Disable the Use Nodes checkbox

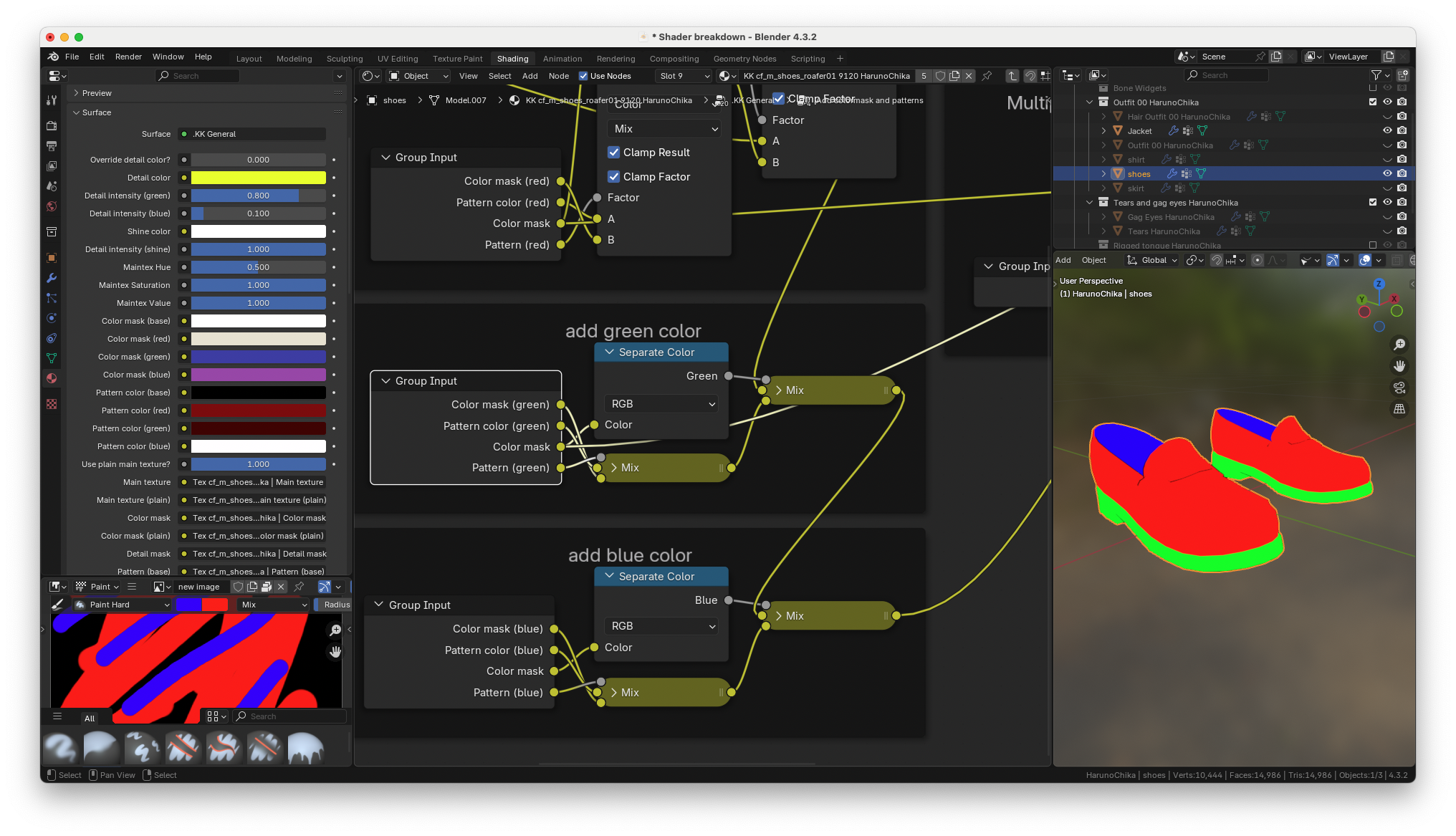583,76
